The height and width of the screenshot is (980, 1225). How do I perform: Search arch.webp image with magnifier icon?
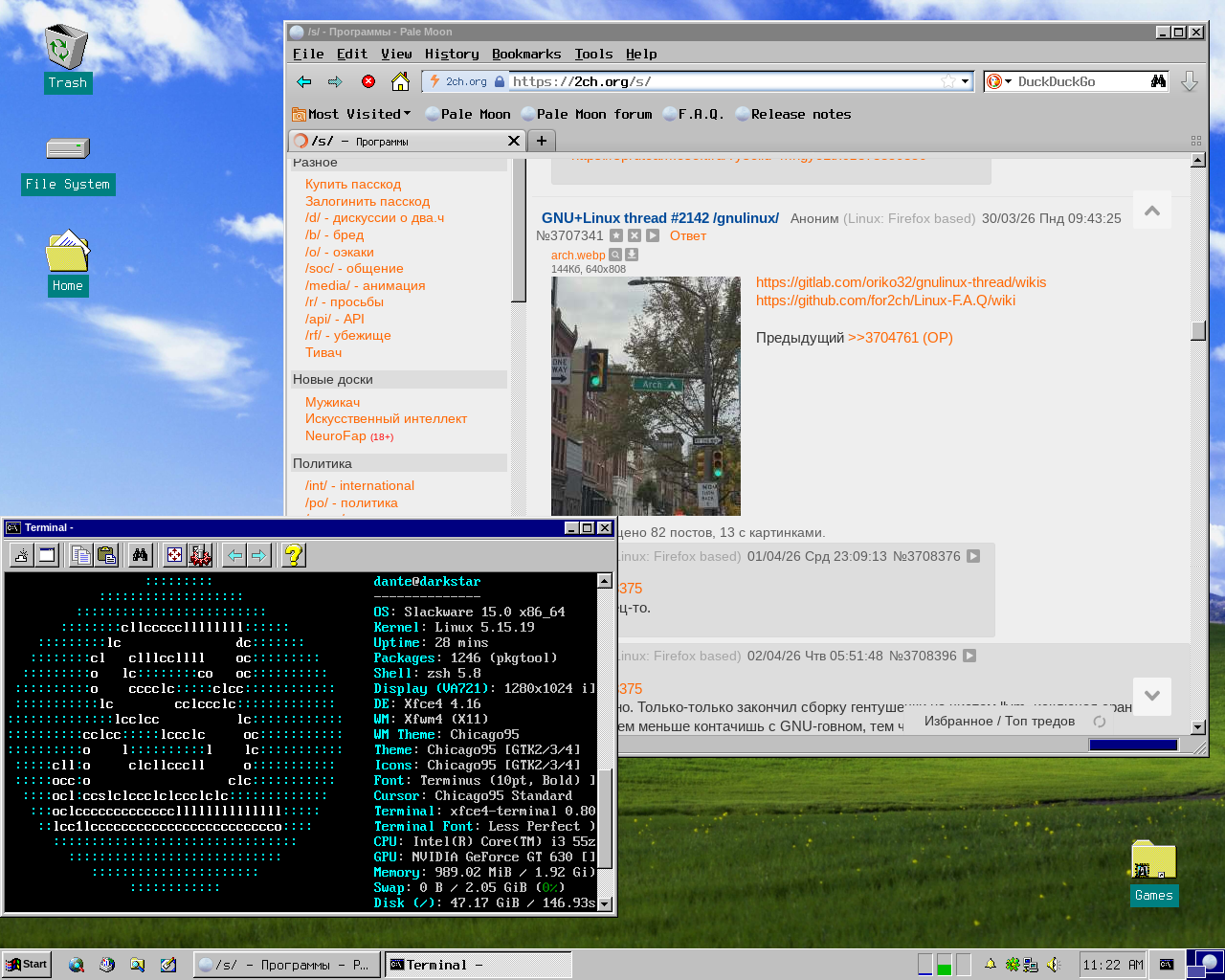[615, 255]
